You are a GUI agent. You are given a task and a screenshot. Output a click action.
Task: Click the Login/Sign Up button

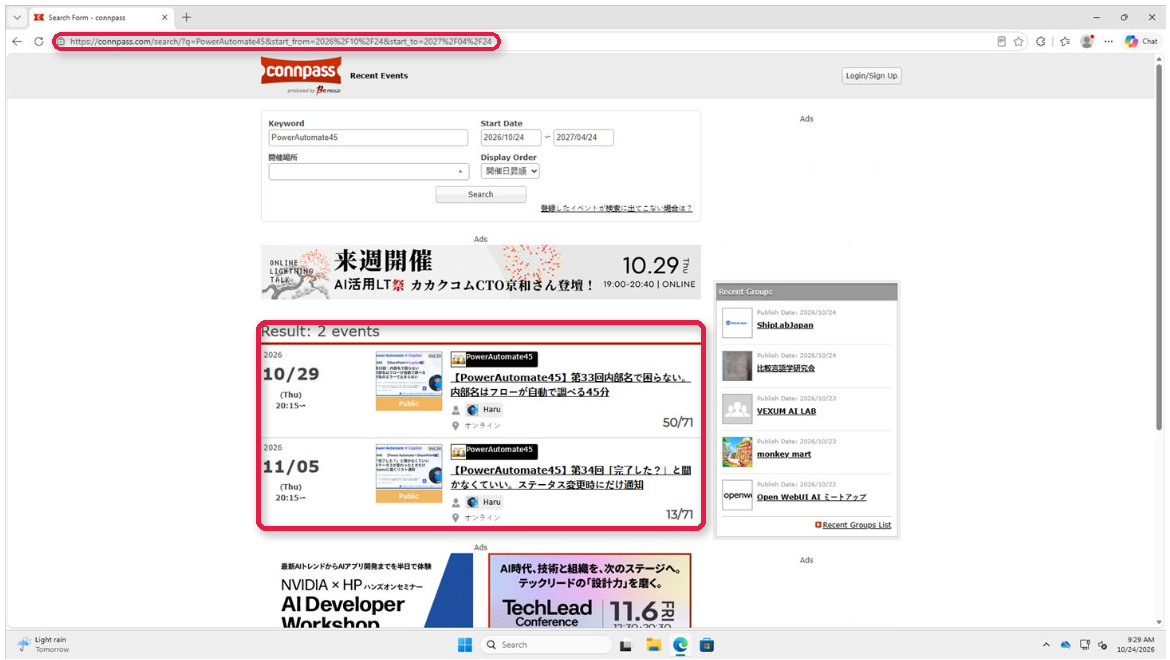tap(872, 75)
